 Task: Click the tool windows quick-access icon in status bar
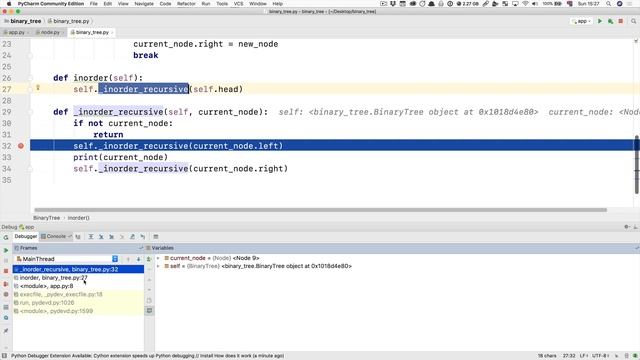(x=4, y=356)
